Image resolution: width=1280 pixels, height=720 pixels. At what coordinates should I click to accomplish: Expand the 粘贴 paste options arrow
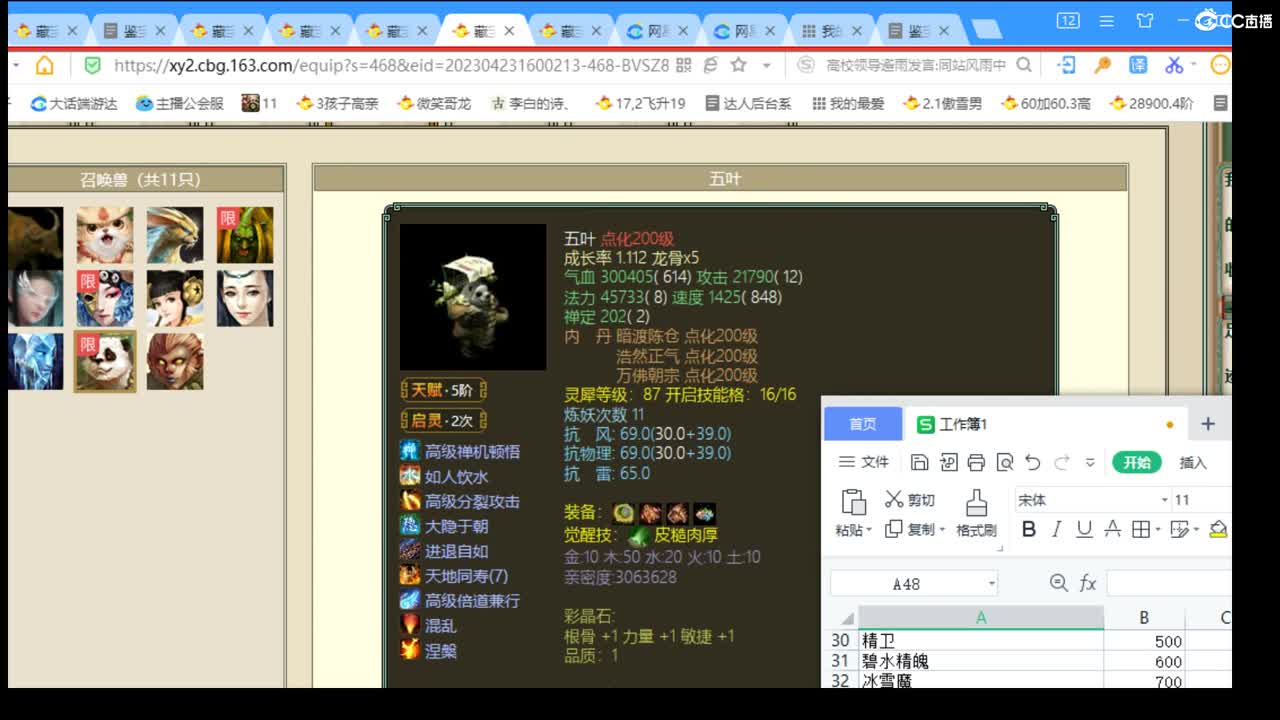[x=870, y=531]
